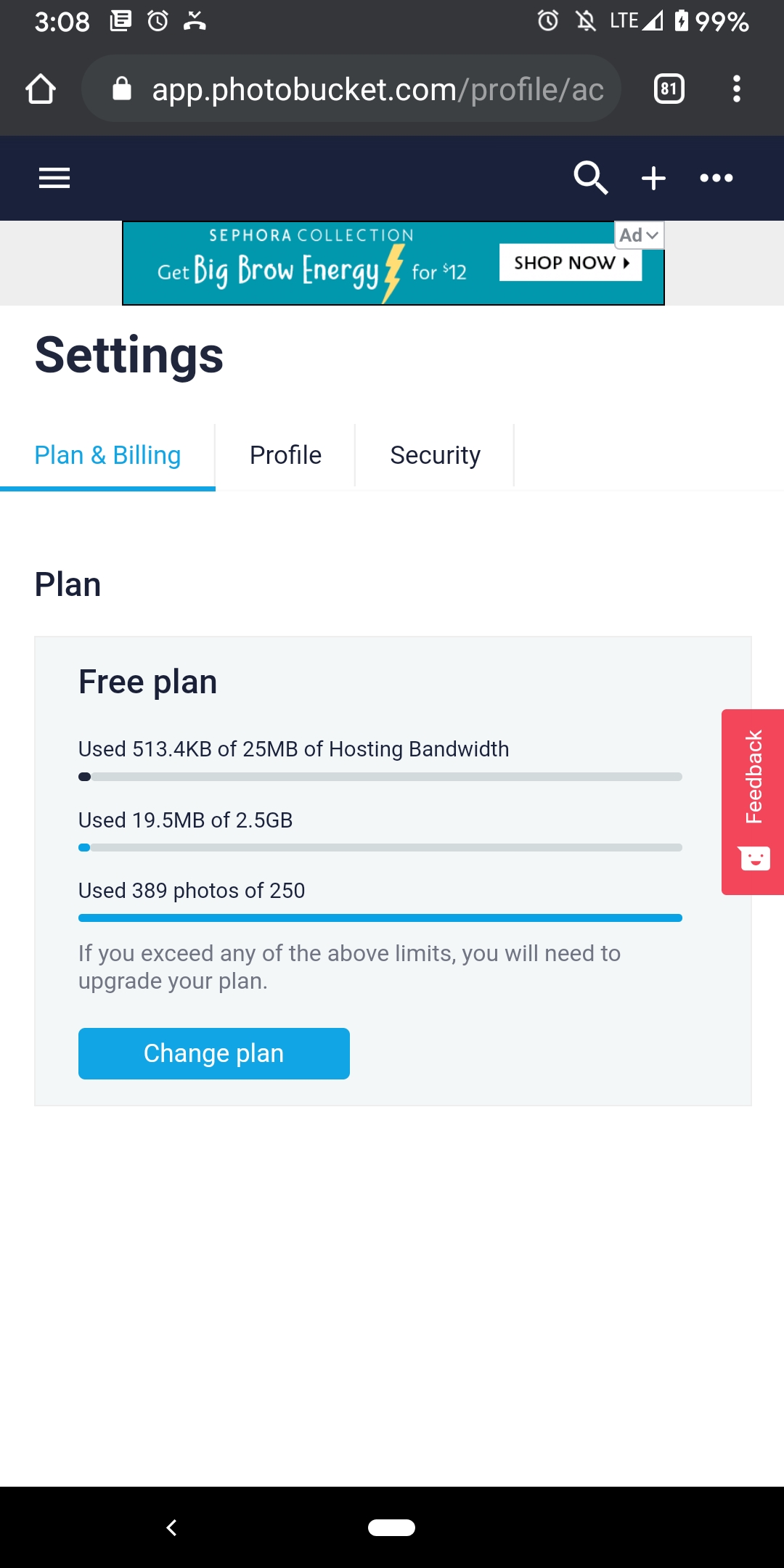Viewport: 784px width, 1568px height.
Task: Open the browser tab switcher showing 81
Action: (669, 89)
